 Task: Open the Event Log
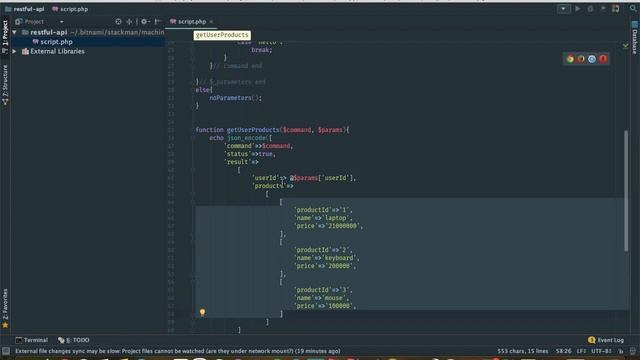(606, 340)
